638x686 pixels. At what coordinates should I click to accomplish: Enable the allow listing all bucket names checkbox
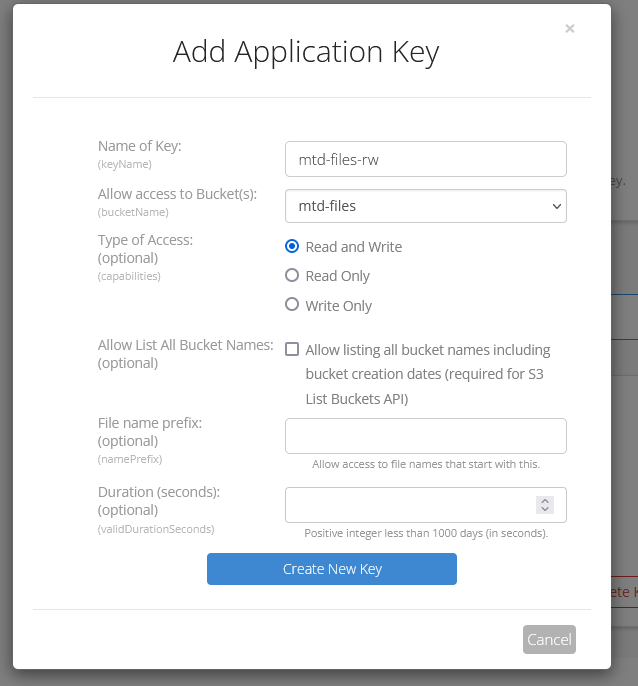click(292, 350)
